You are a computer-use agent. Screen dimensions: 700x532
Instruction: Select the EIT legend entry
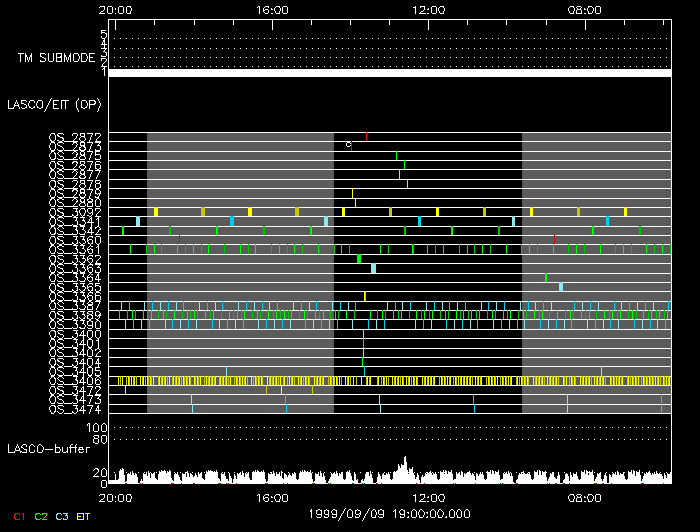[83, 516]
